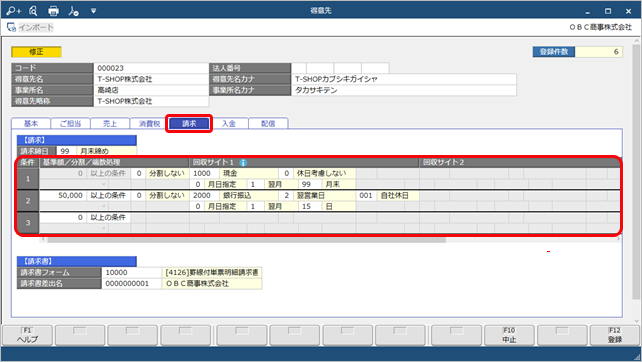The width and height of the screenshot is (642, 362).
Task: Click the F12 登録 button
Action: coord(615,335)
